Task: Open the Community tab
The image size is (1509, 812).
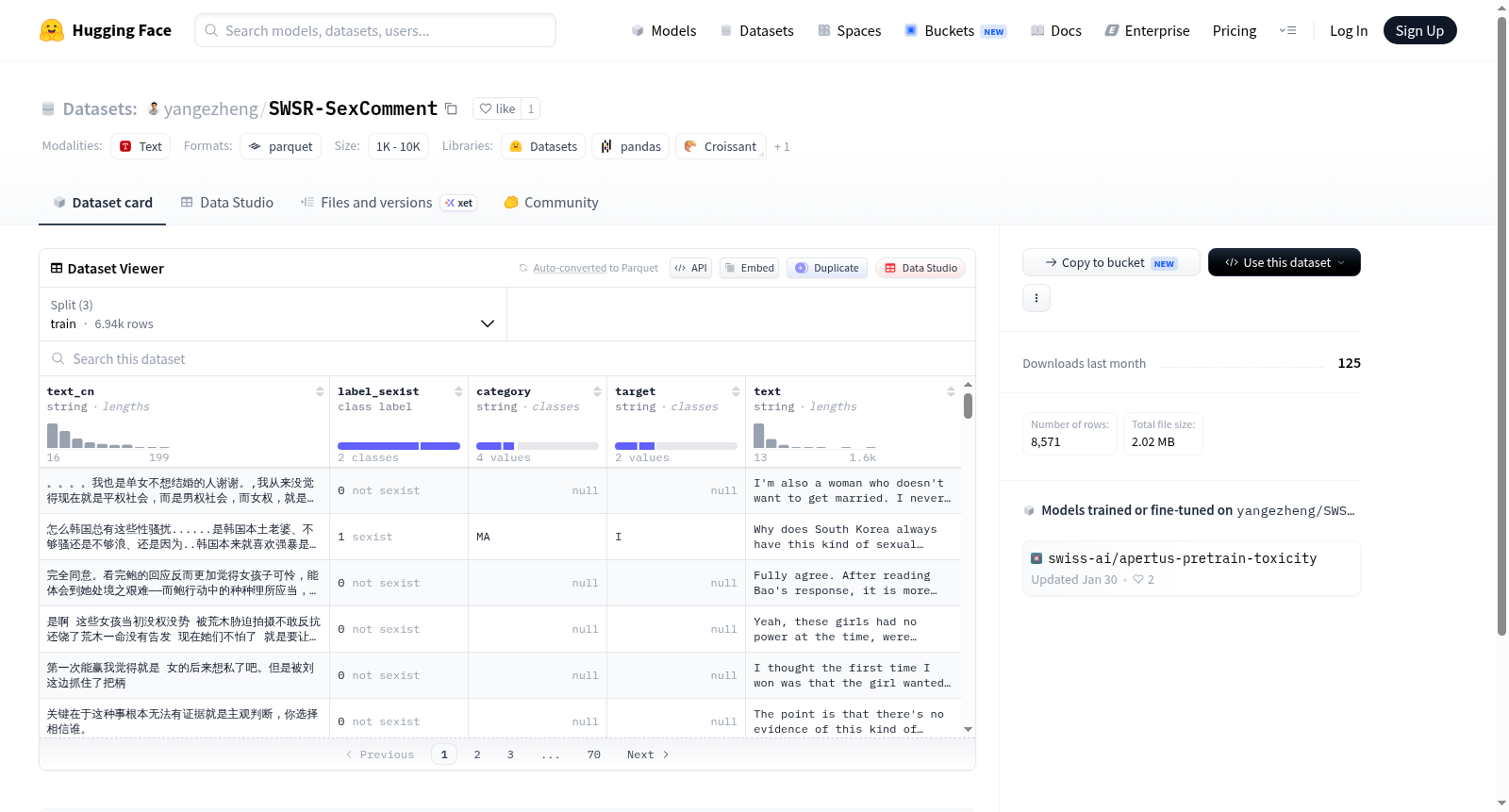Action: point(551,203)
